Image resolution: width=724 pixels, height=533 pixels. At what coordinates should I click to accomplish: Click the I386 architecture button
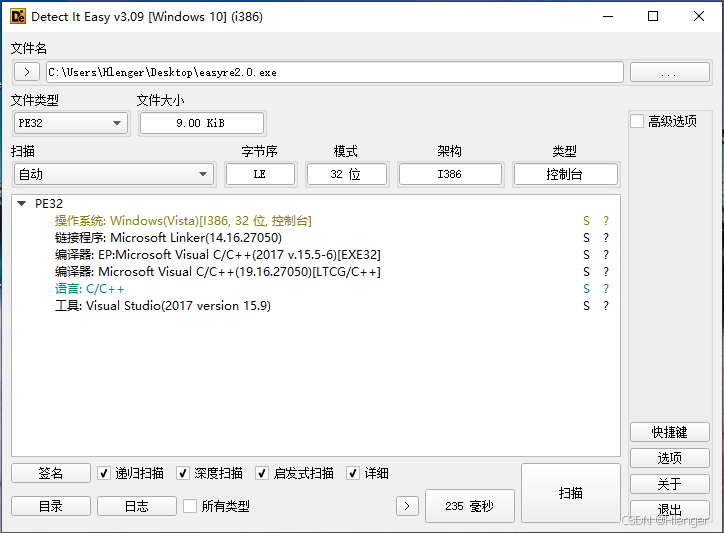(x=450, y=174)
